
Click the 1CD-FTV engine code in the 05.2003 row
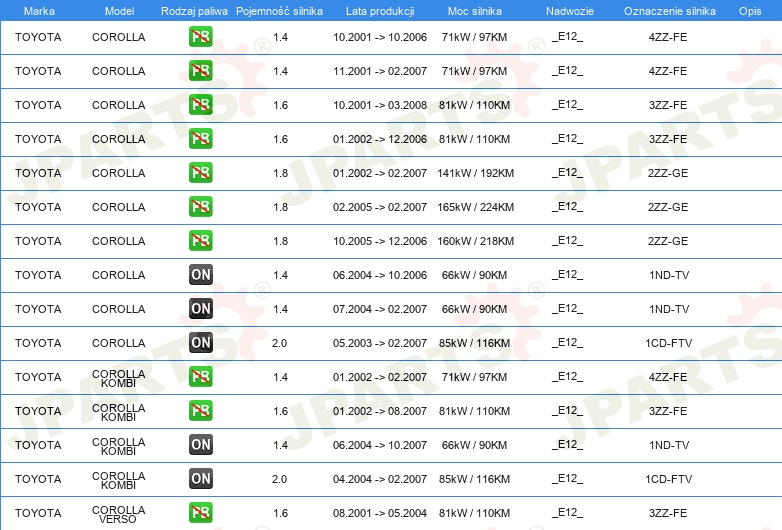coord(668,343)
